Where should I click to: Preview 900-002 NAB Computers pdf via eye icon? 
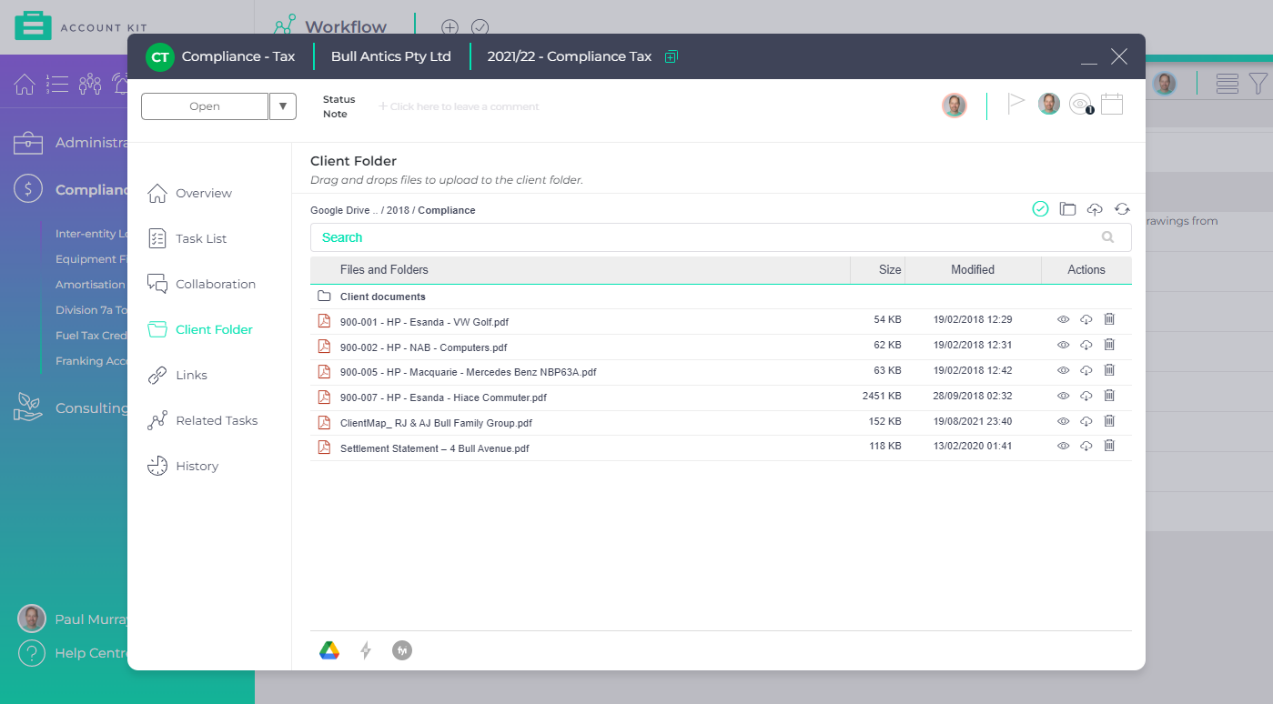(1063, 345)
